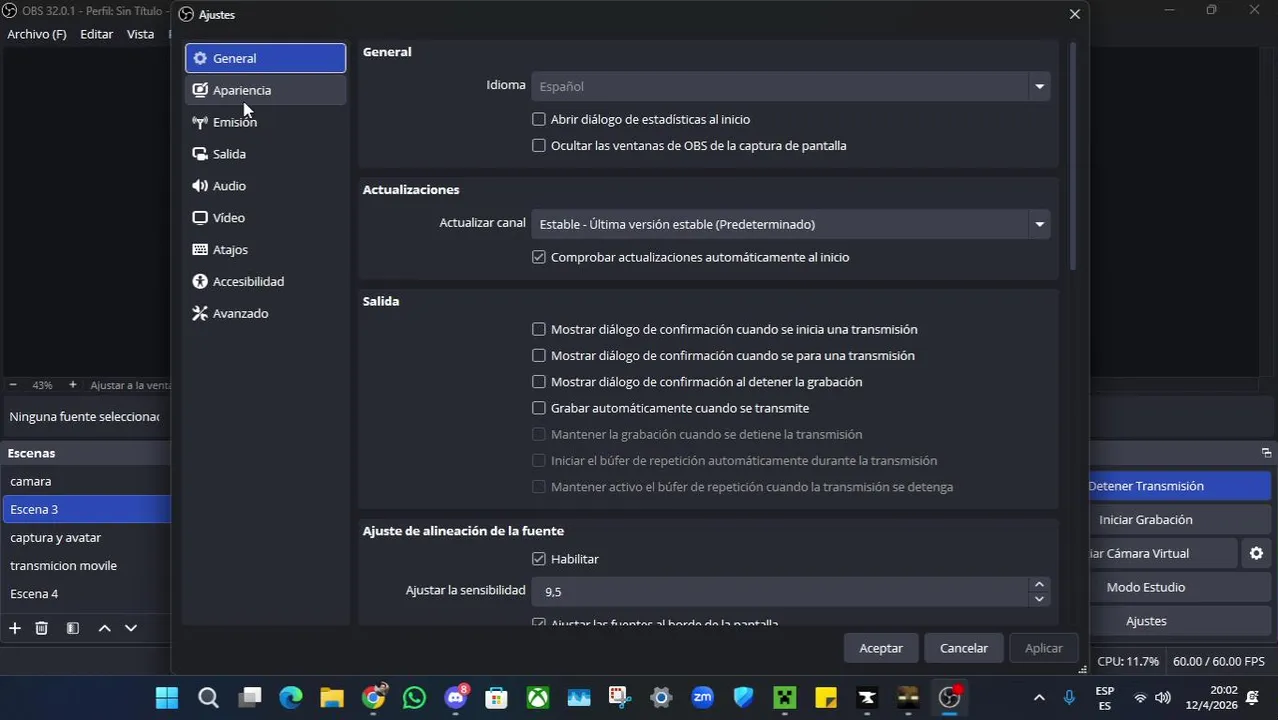Click the ESP language indicator in tray

tap(1105, 697)
